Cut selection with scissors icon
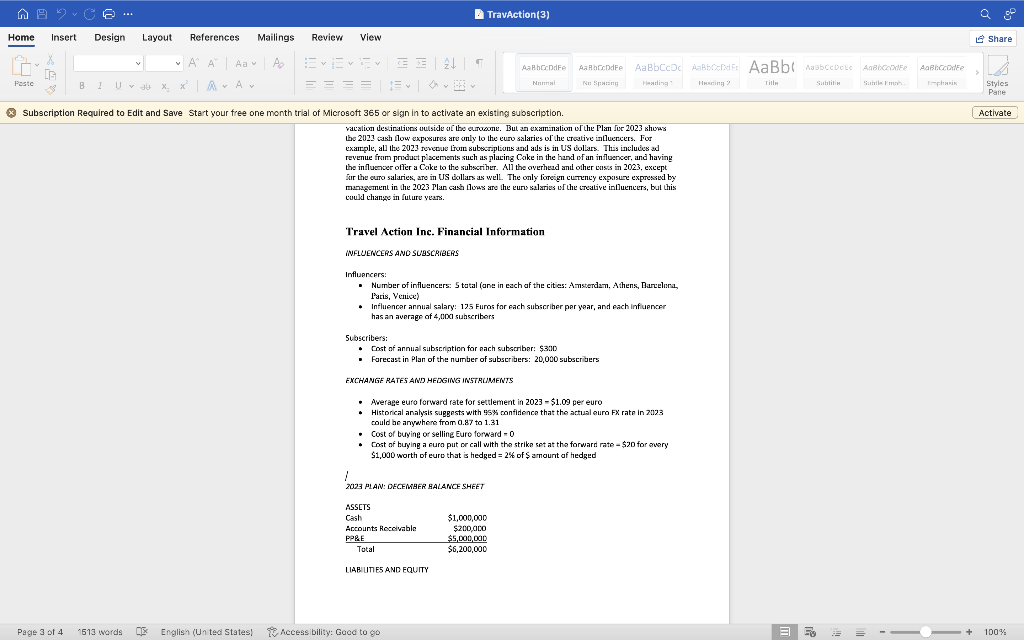1024x640 pixels. (x=50, y=60)
